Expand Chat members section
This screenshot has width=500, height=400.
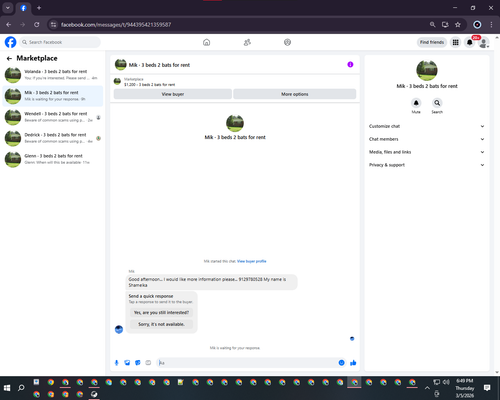click(x=426, y=139)
